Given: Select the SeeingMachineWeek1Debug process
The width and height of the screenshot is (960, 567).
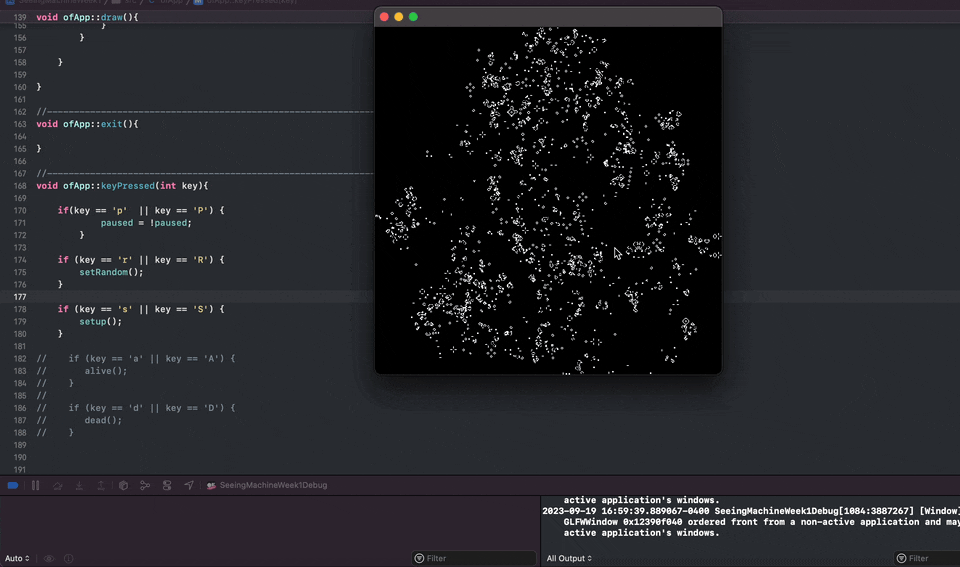Looking at the screenshot, I should click(266, 485).
